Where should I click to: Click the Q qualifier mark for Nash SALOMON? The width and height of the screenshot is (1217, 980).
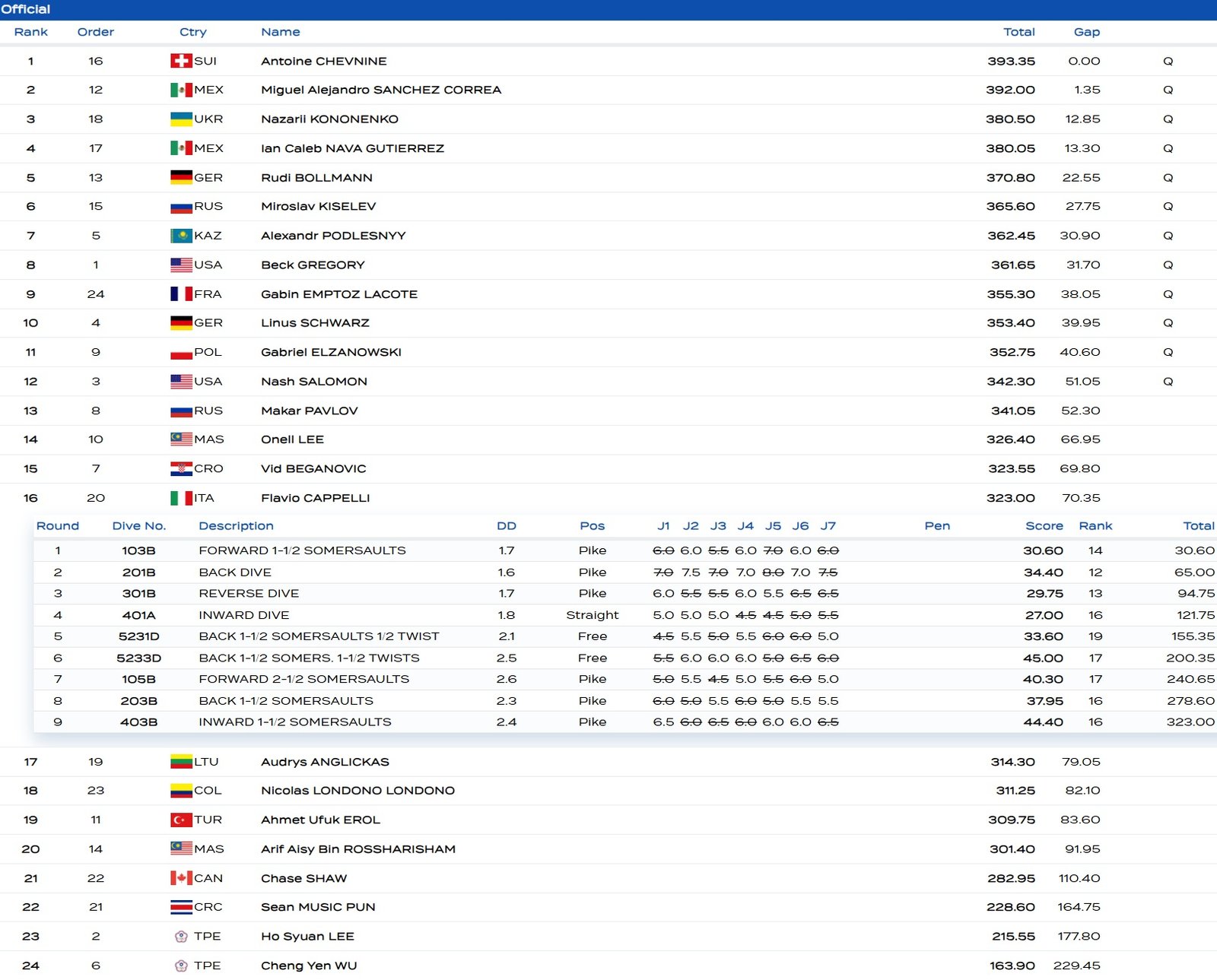1168,381
